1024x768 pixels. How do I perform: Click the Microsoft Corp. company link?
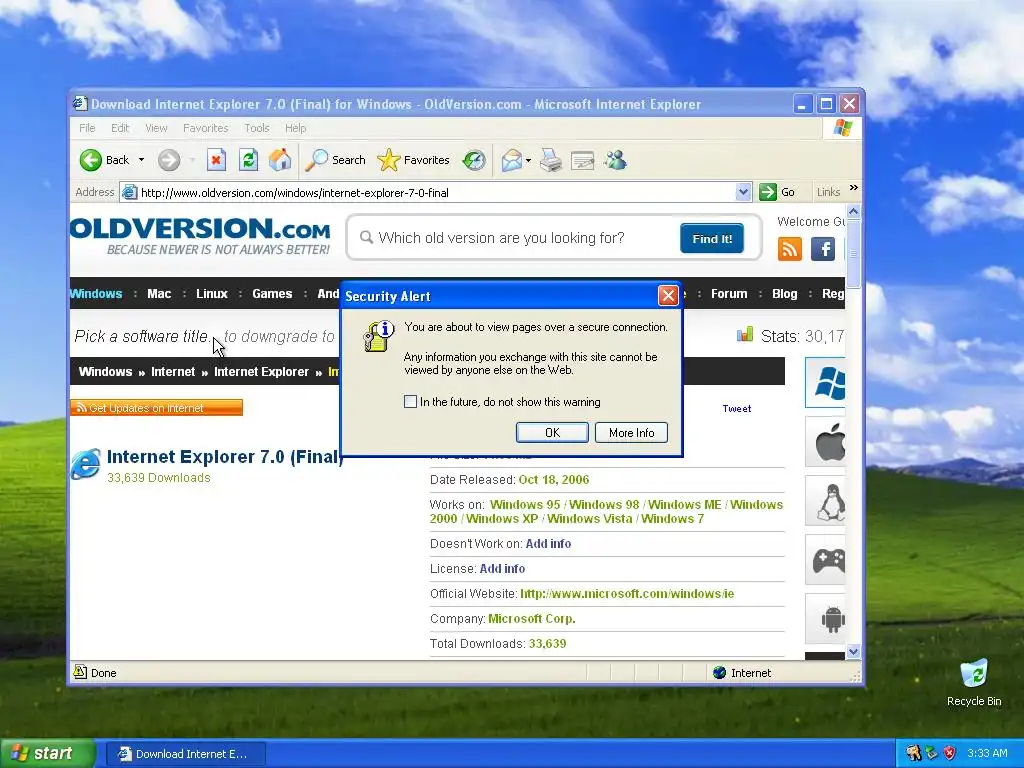532,618
